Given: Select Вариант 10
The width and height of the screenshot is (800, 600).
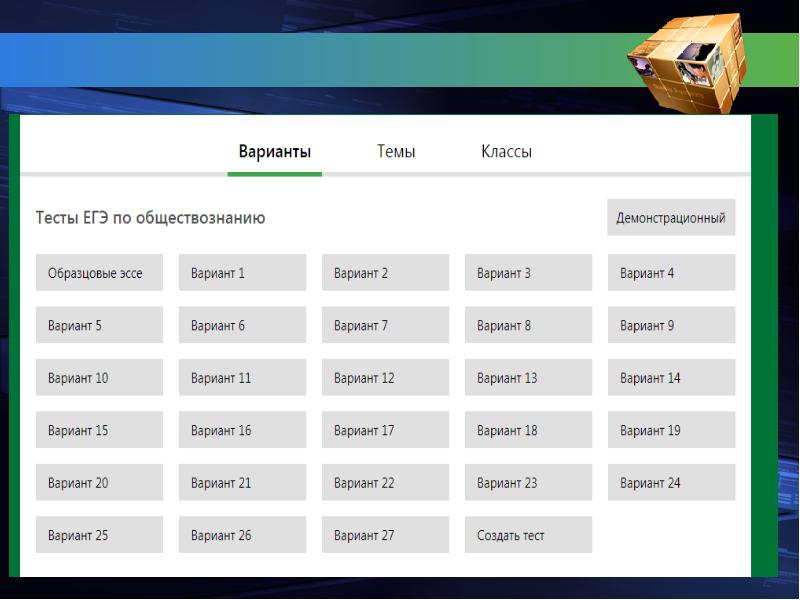Looking at the screenshot, I should (x=99, y=378).
